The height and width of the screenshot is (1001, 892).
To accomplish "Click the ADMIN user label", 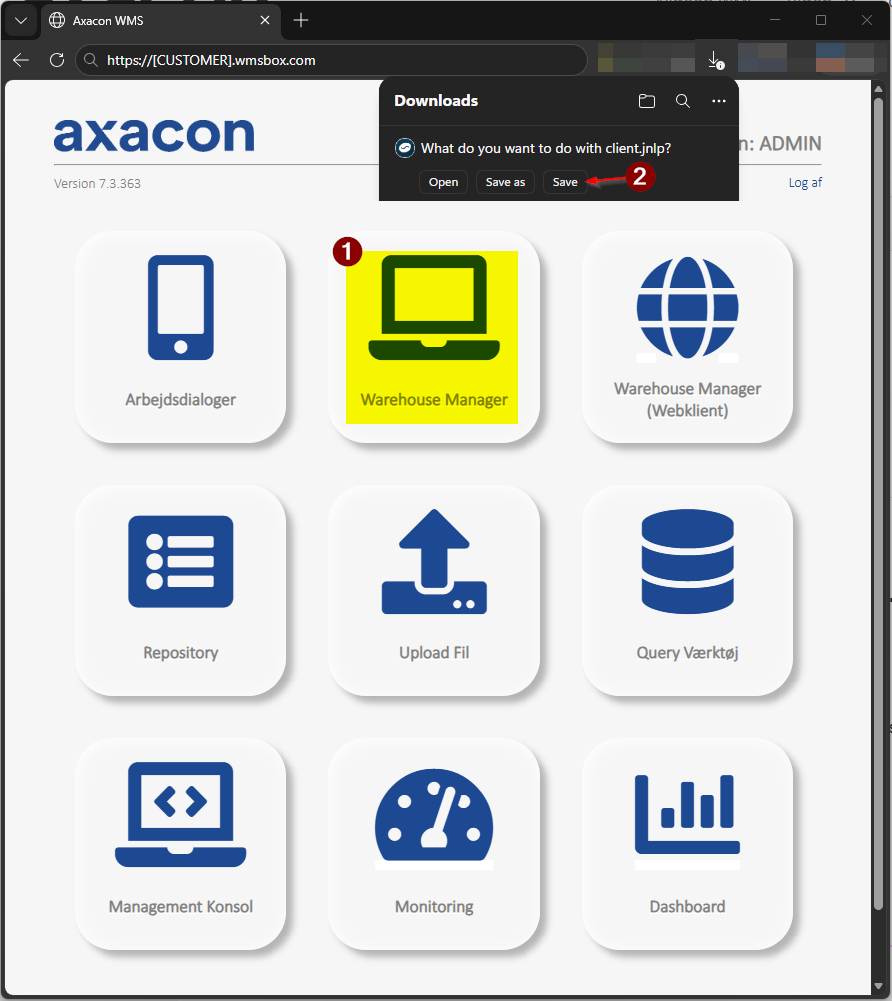I will pyautogui.click(x=790, y=144).
